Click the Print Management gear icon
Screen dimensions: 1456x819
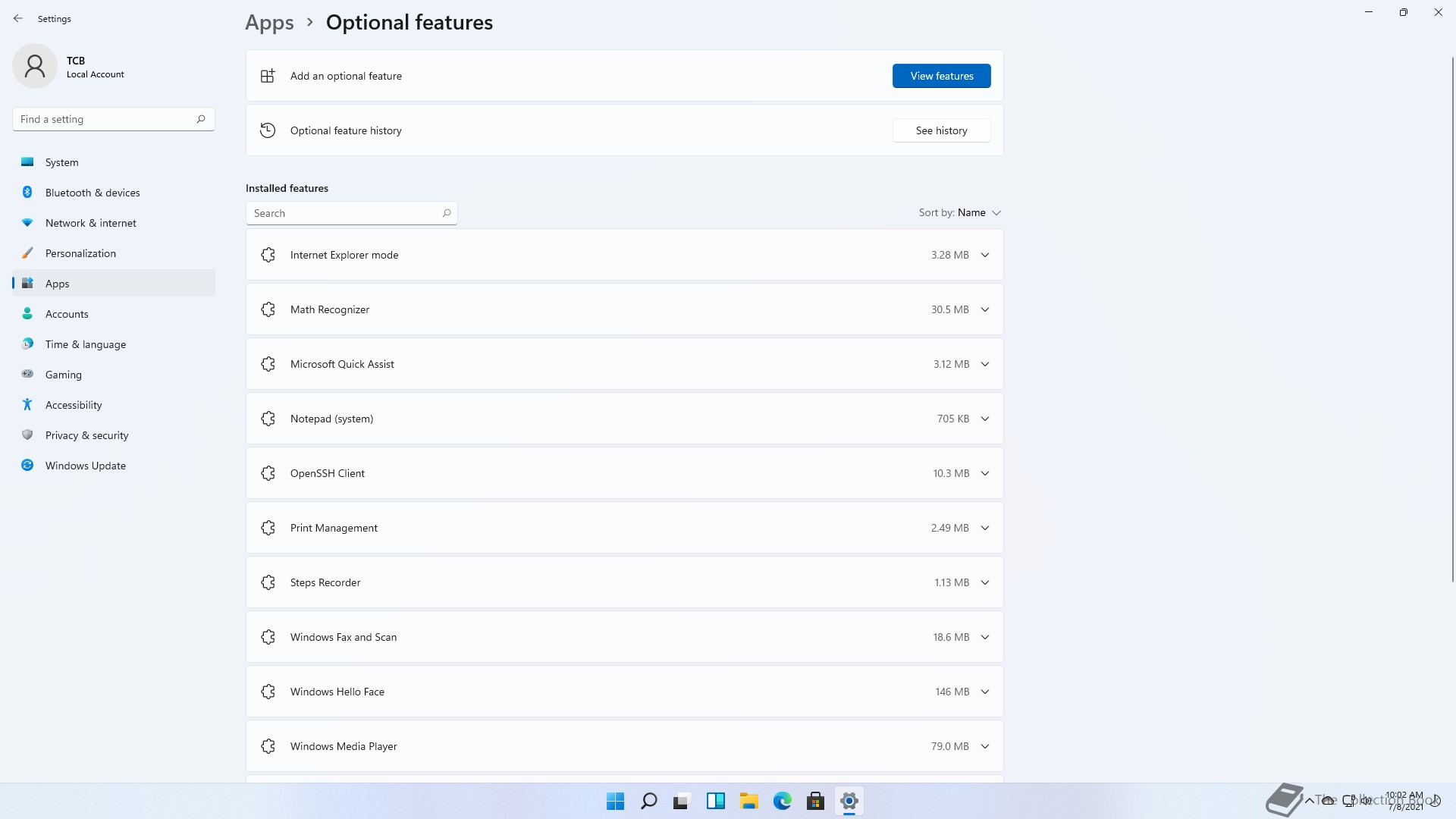(268, 528)
